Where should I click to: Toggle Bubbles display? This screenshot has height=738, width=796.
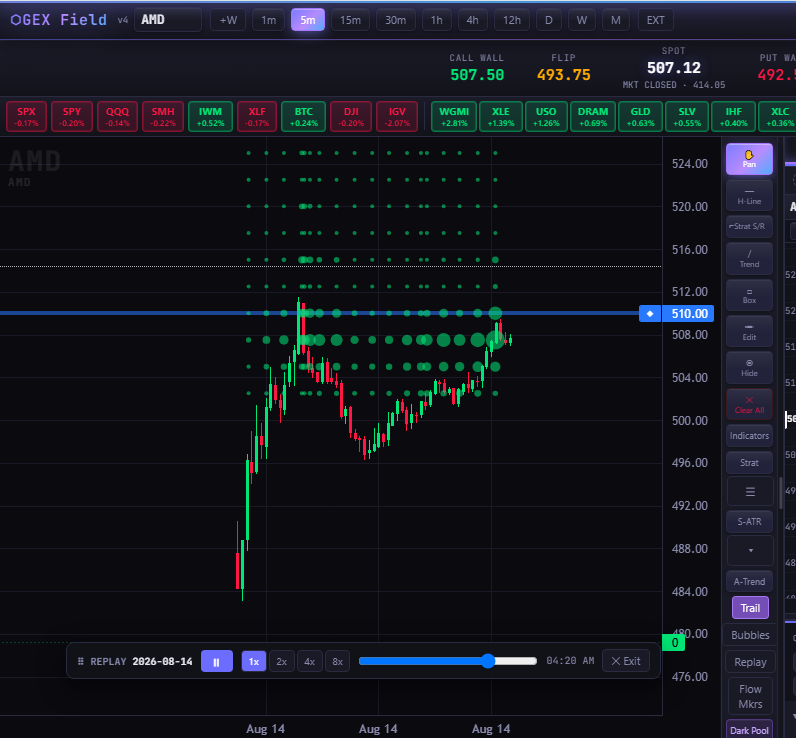(x=750, y=635)
